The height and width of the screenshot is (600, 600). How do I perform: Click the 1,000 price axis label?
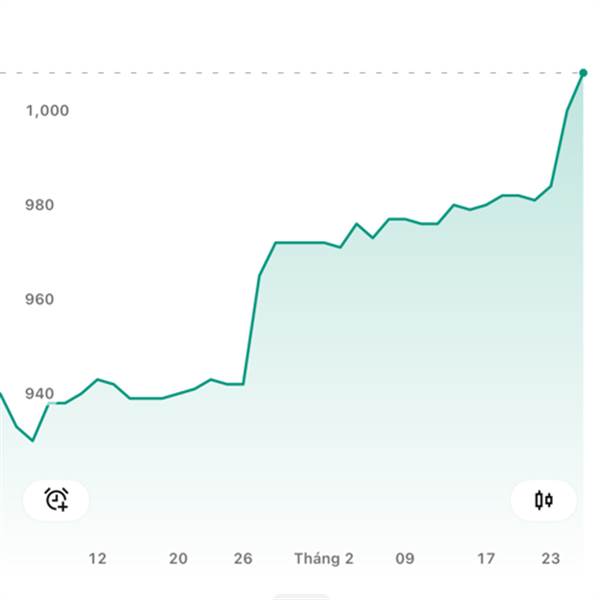click(x=47, y=110)
